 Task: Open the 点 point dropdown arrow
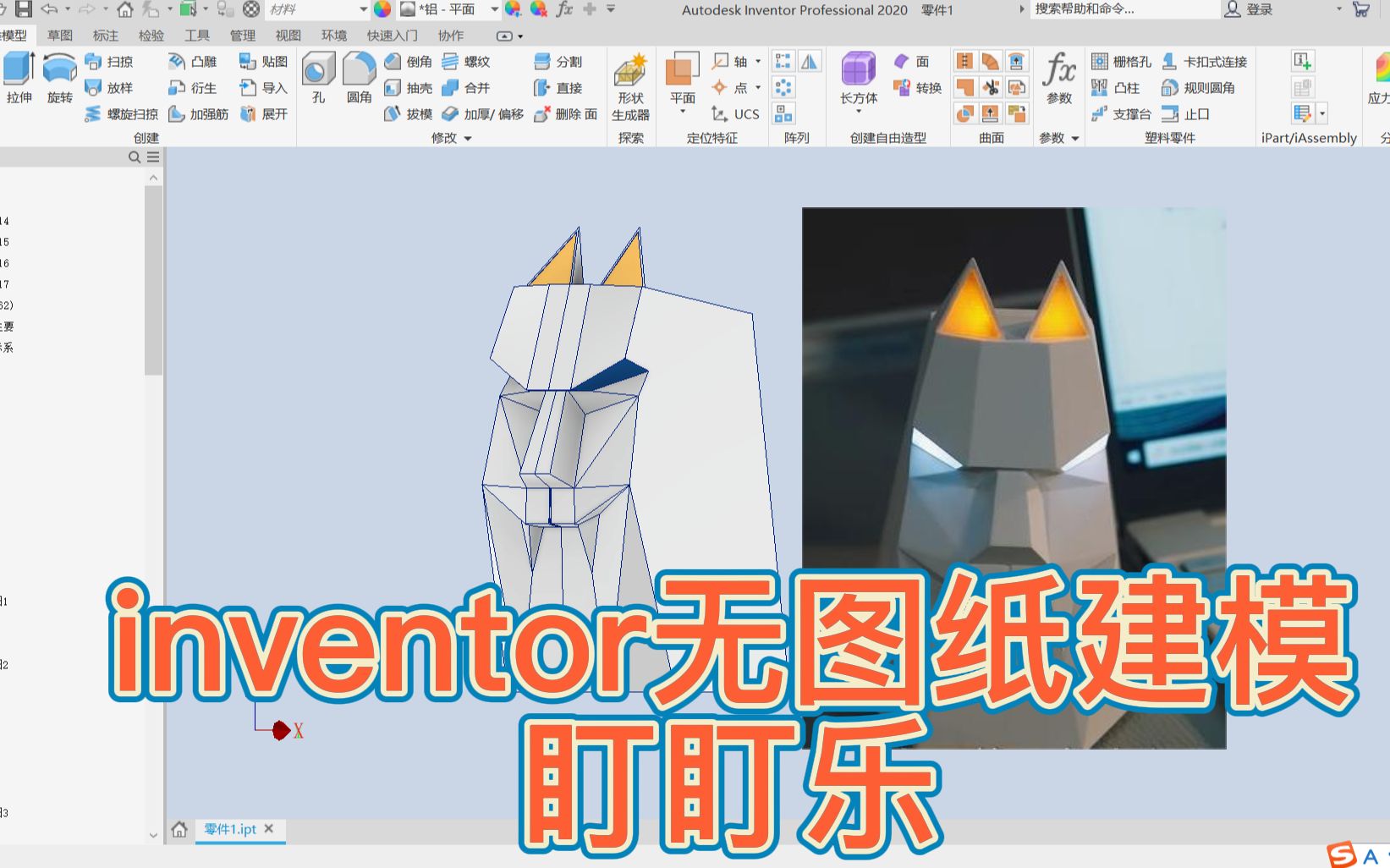pos(758,88)
